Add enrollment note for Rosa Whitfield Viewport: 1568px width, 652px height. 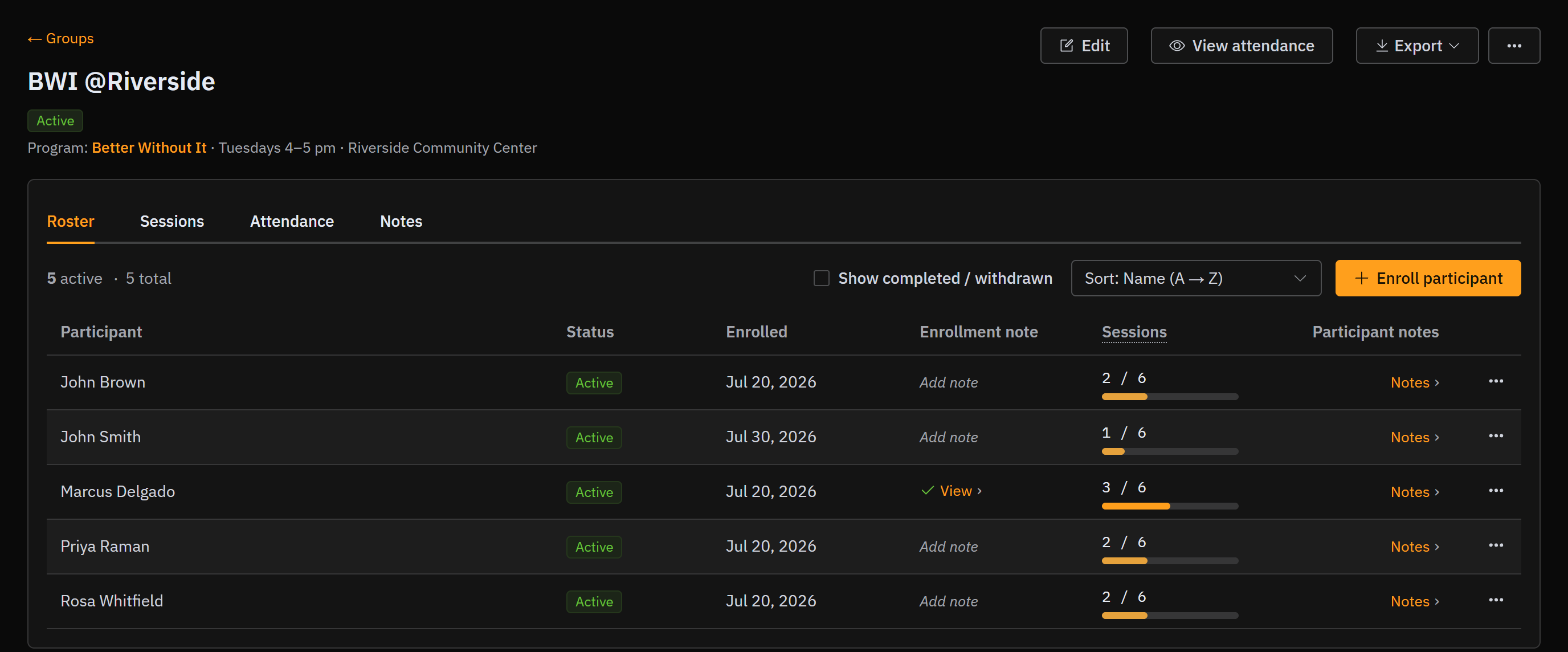tap(948, 601)
